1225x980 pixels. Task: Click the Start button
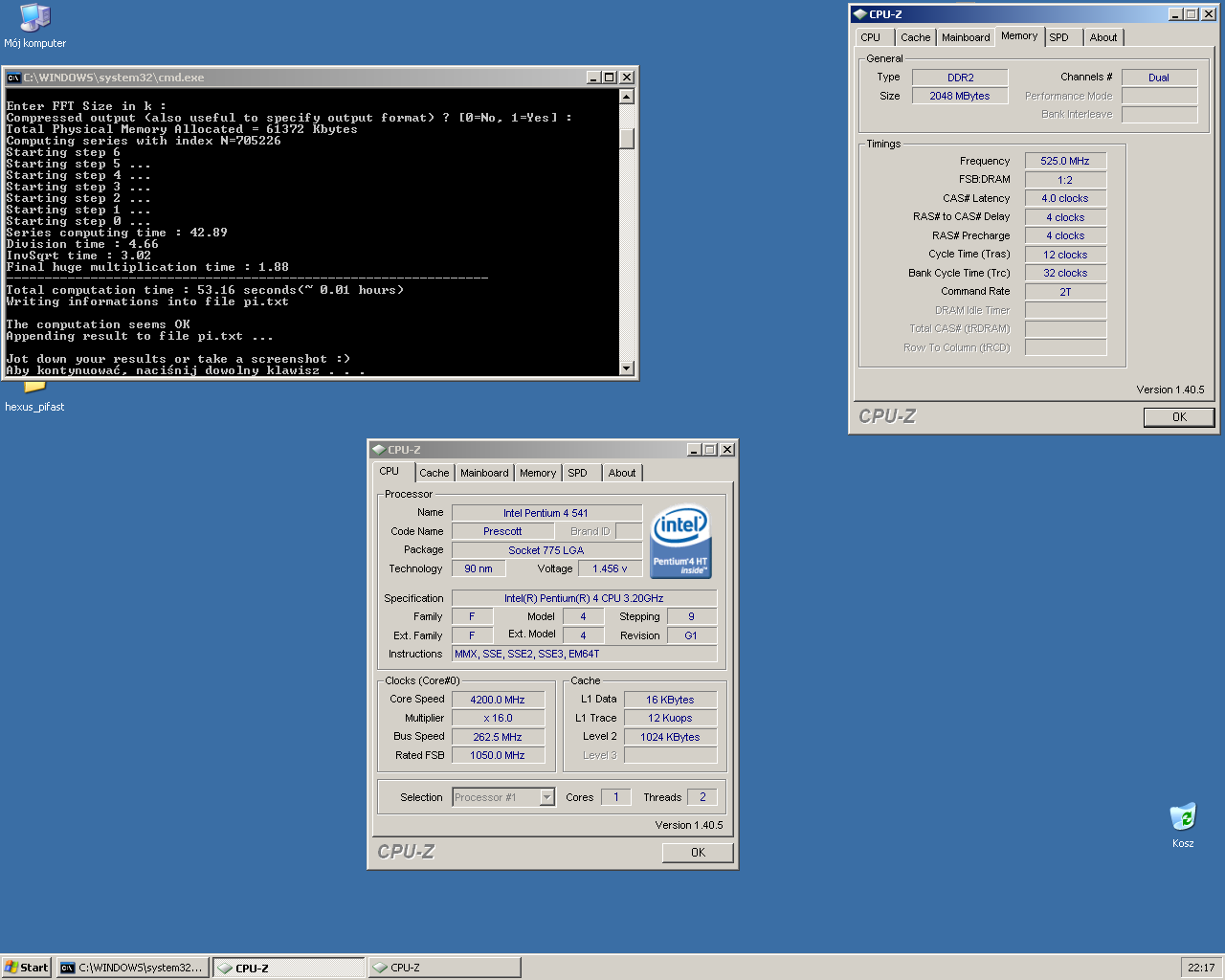[x=27, y=968]
